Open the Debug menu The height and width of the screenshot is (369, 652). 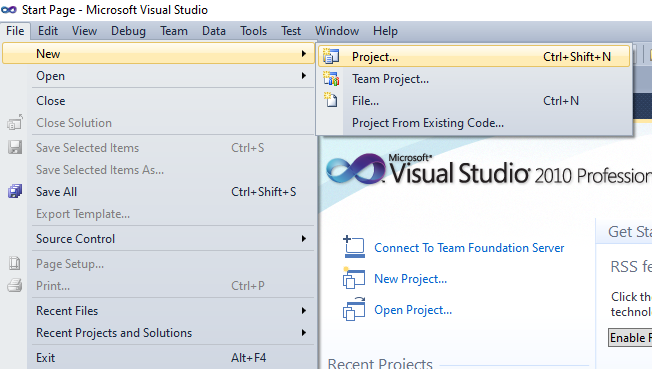(x=128, y=31)
